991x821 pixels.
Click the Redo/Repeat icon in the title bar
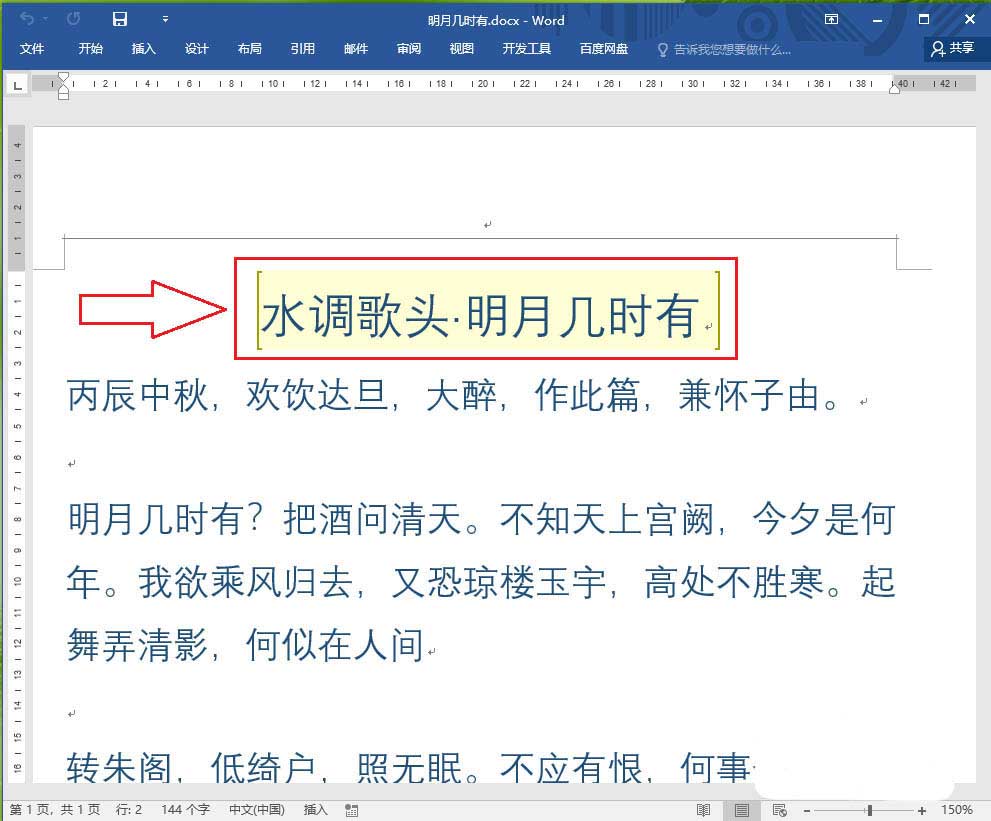tap(73, 19)
